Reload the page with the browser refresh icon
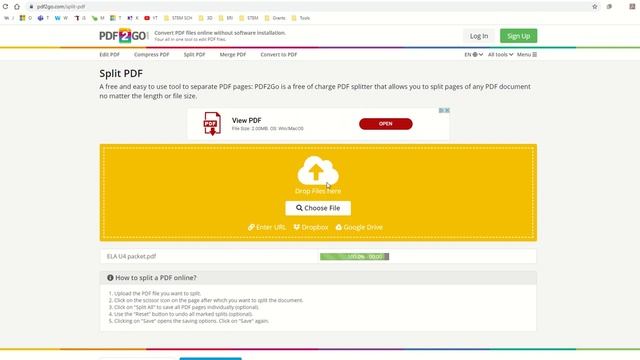The width and height of the screenshot is (640, 360). click(x=5, y=7)
